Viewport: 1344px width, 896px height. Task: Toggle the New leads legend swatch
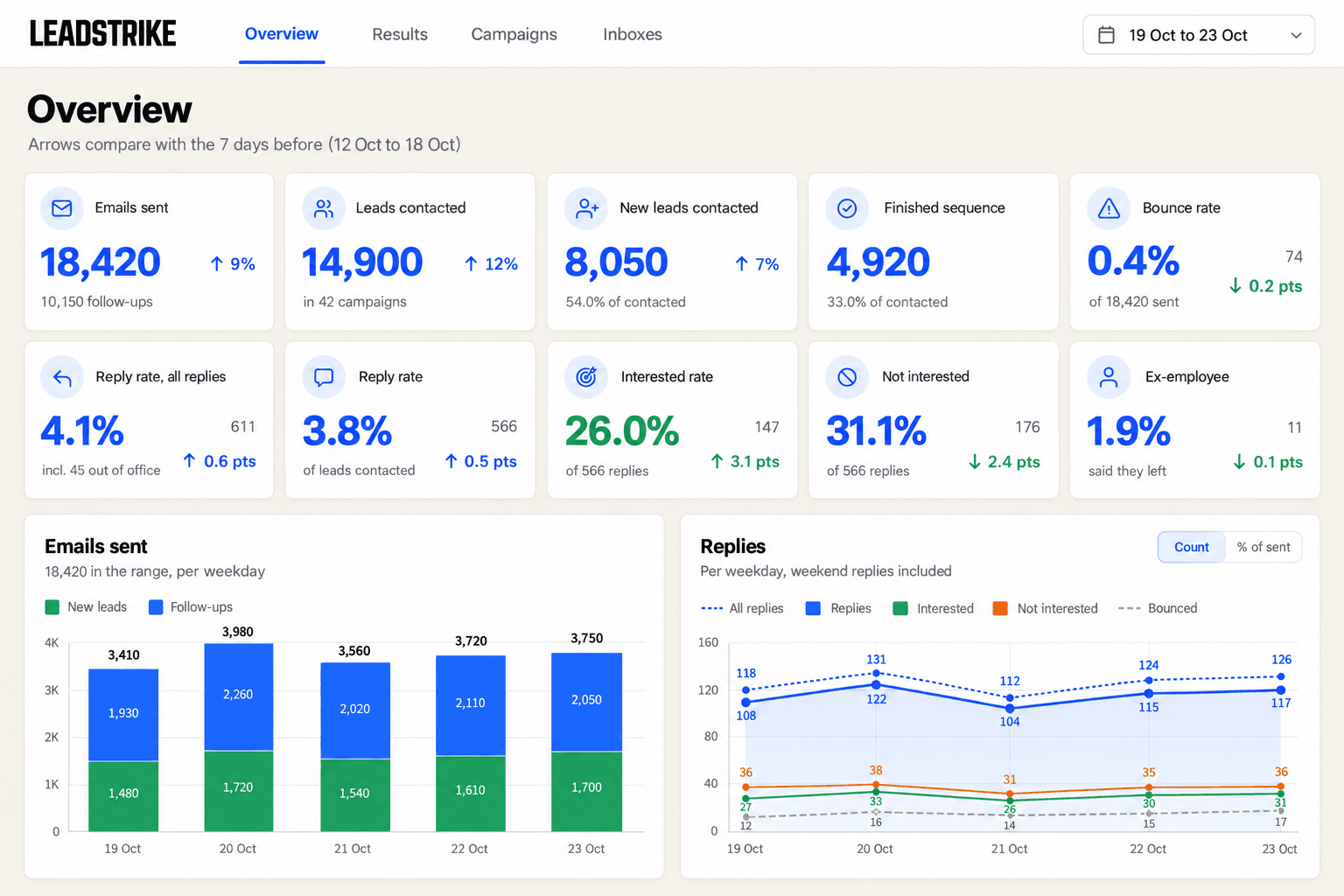(52, 607)
